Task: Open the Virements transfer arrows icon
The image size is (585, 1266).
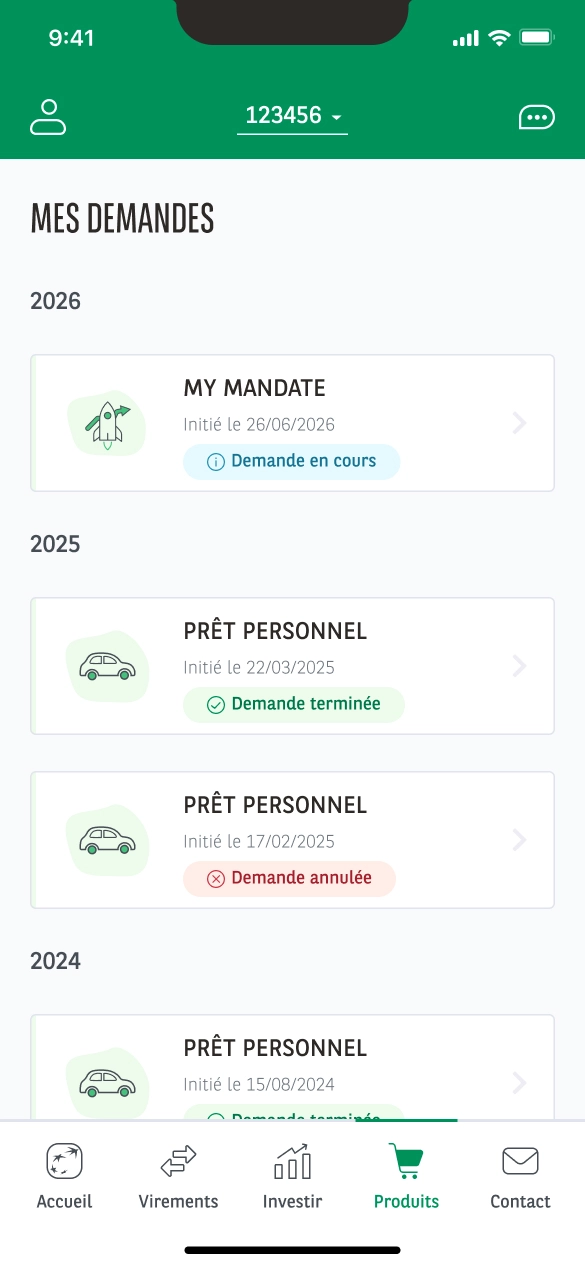Action: pos(178,1162)
